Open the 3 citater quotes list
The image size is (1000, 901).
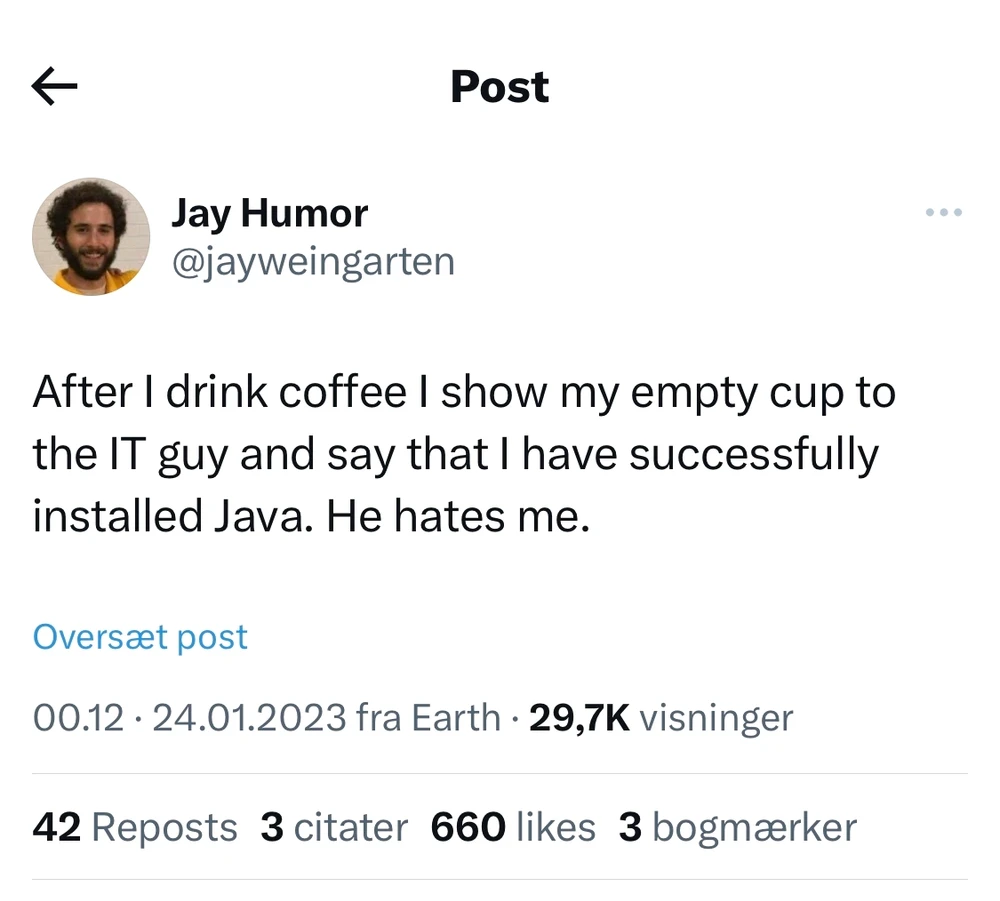pyautogui.click(x=334, y=827)
